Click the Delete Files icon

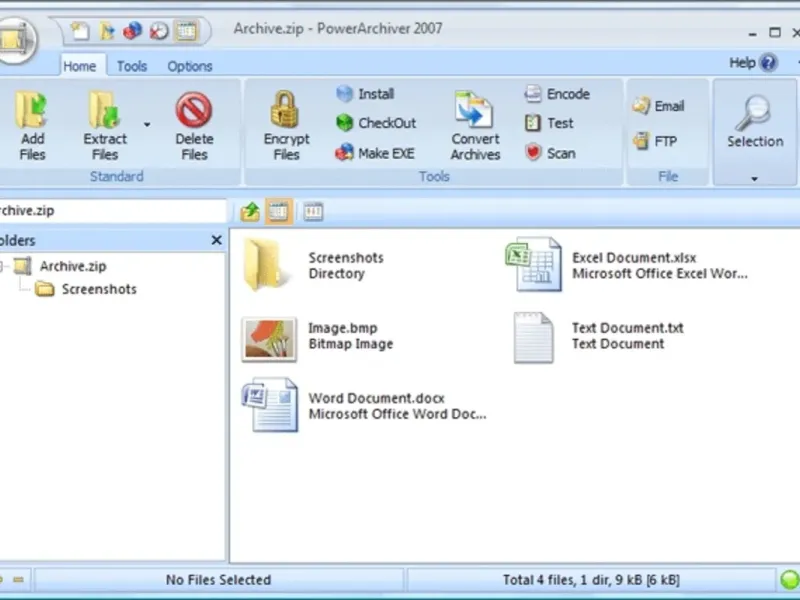(x=194, y=109)
